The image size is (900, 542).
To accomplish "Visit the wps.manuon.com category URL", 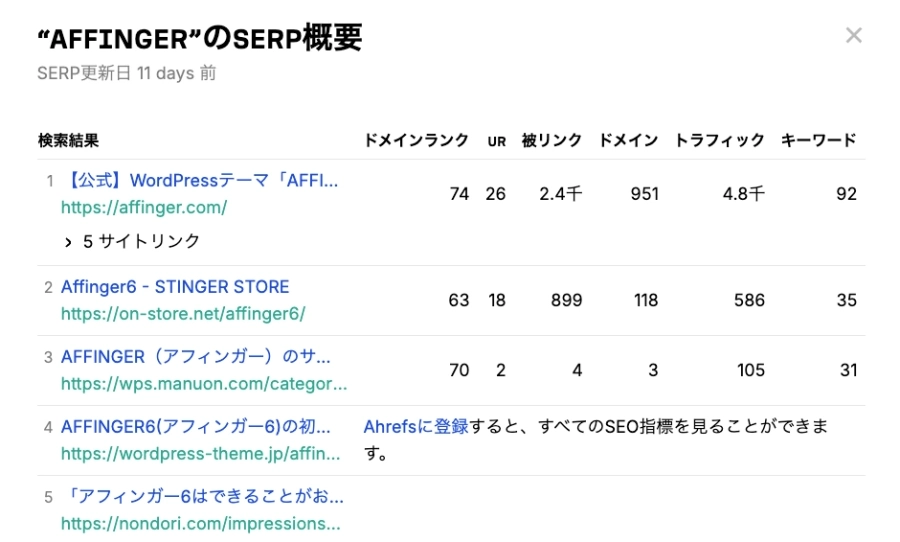I will point(204,384).
